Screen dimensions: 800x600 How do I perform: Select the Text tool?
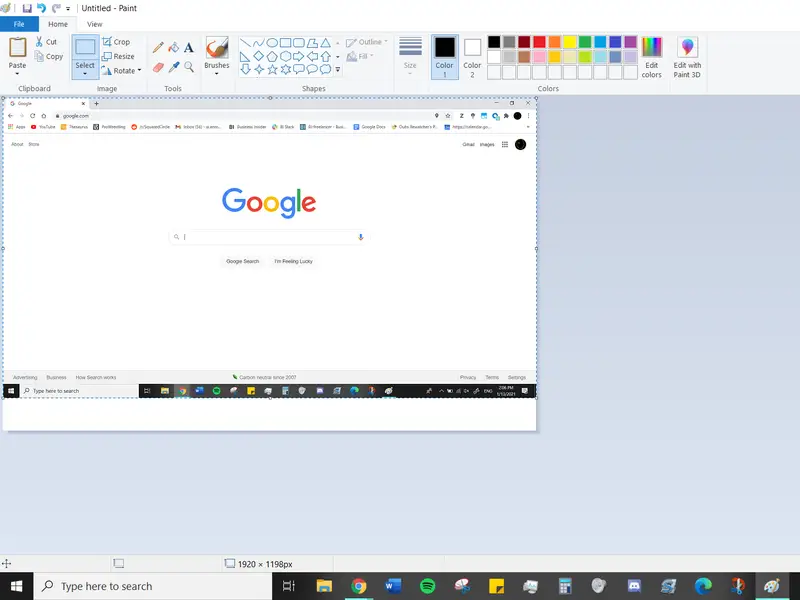(189, 48)
